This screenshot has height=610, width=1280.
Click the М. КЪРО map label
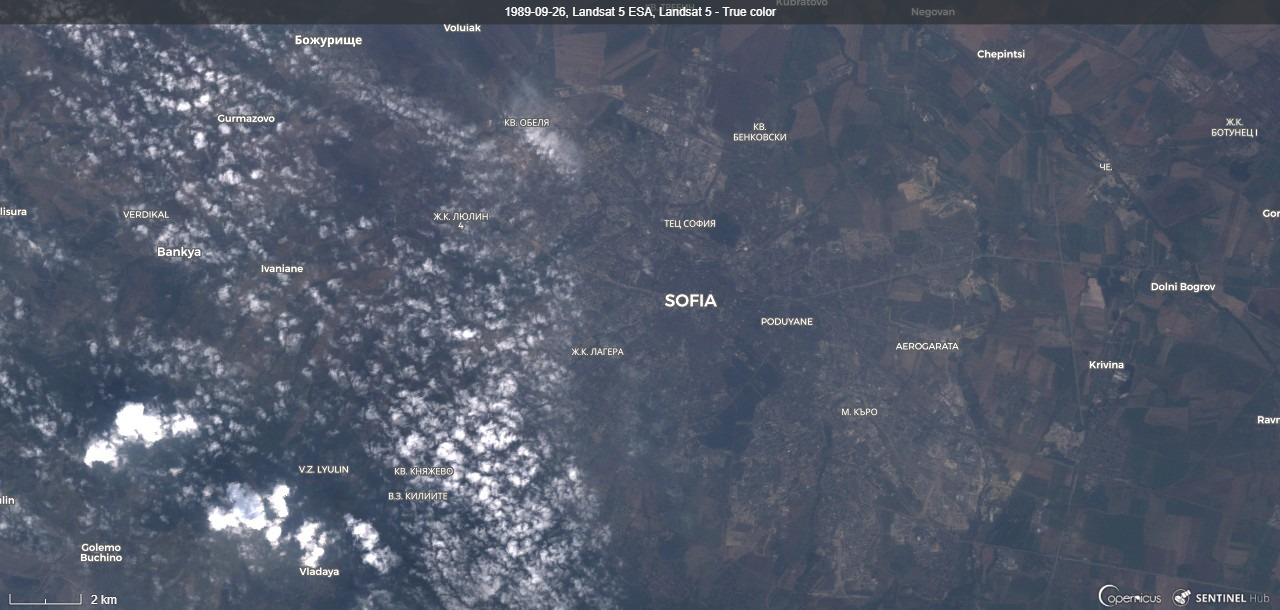(x=859, y=412)
